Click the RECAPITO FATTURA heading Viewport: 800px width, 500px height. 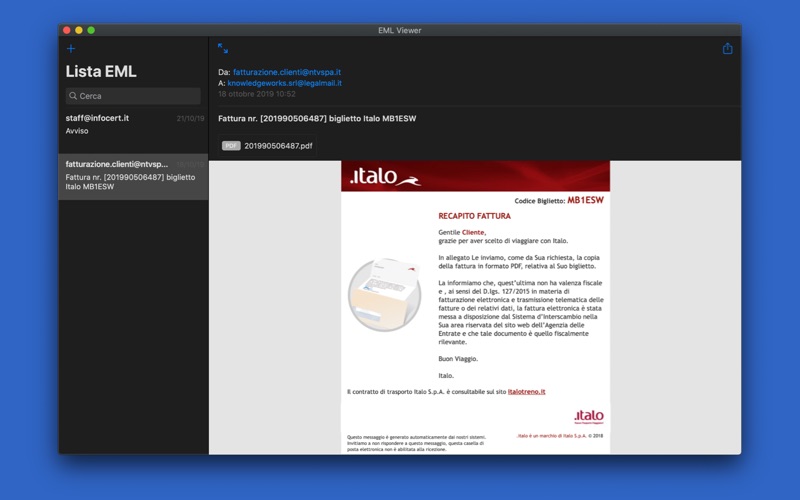point(474,216)
